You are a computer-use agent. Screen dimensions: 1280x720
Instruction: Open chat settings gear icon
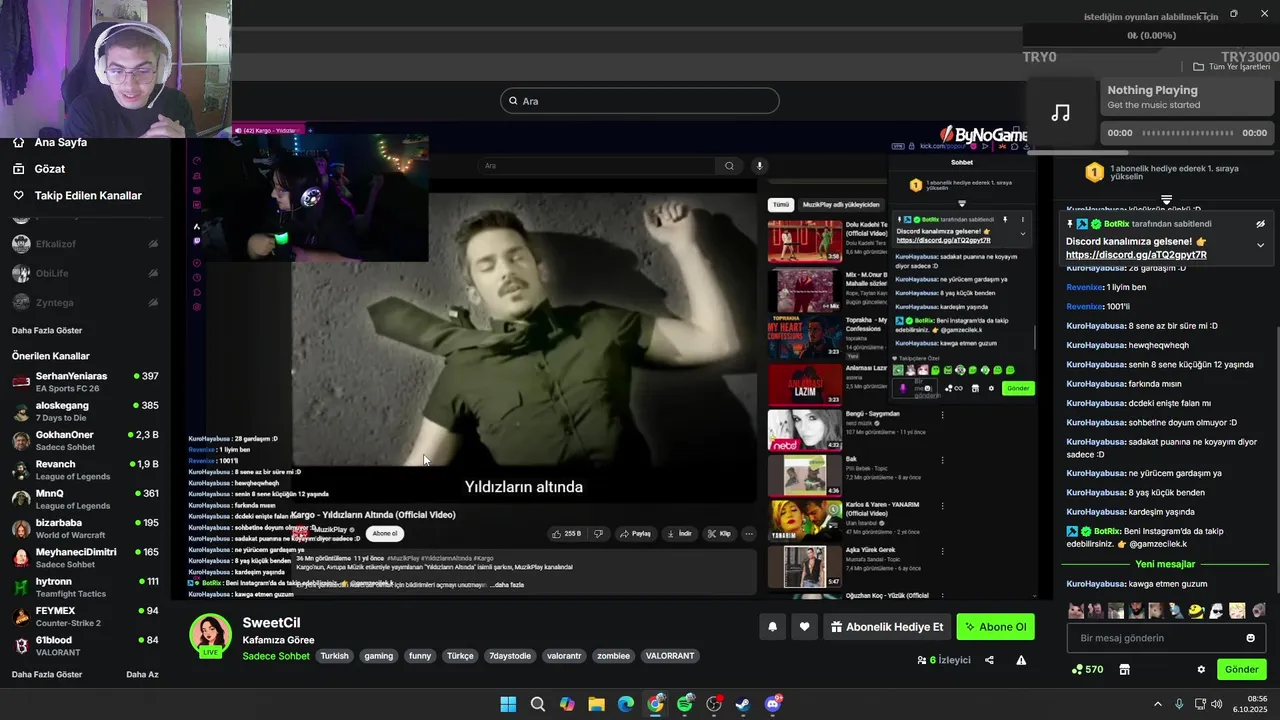pos(1201,669)
